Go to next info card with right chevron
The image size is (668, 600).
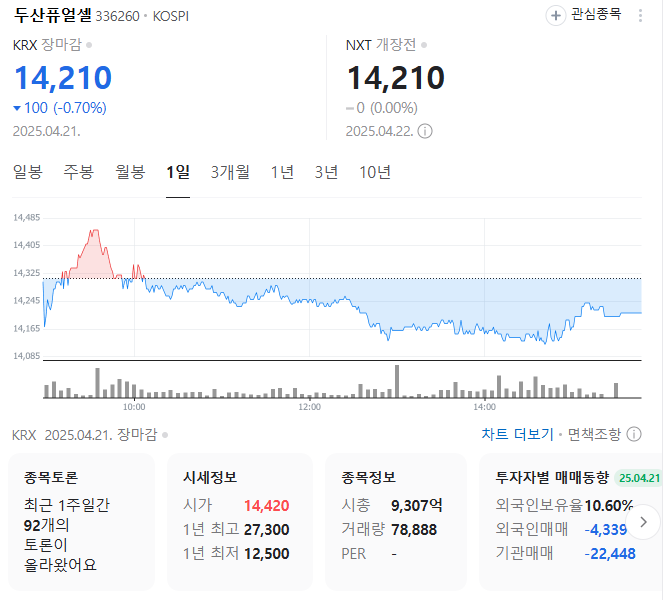click(x=643, y=522)
